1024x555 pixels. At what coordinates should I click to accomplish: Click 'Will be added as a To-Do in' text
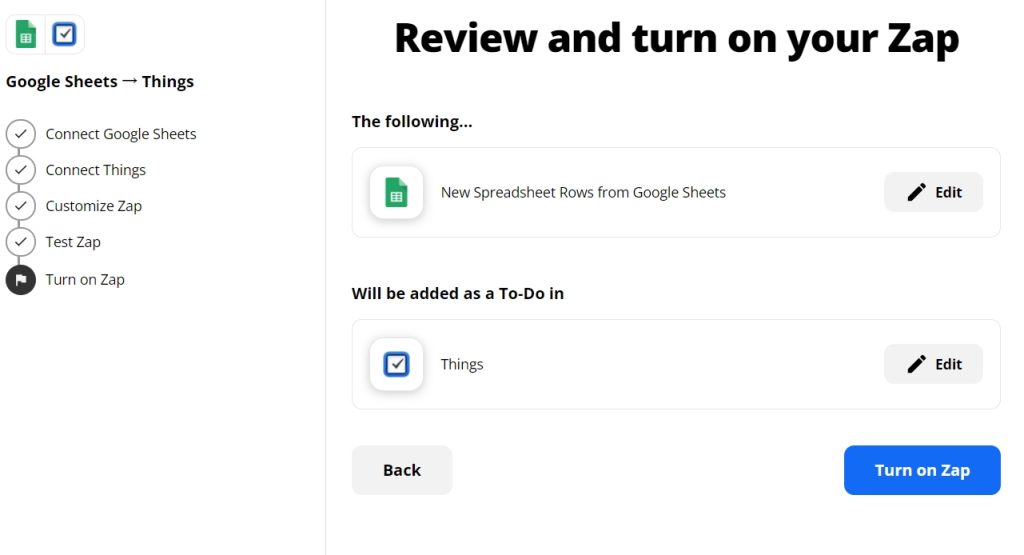click(x=458, y=293)
